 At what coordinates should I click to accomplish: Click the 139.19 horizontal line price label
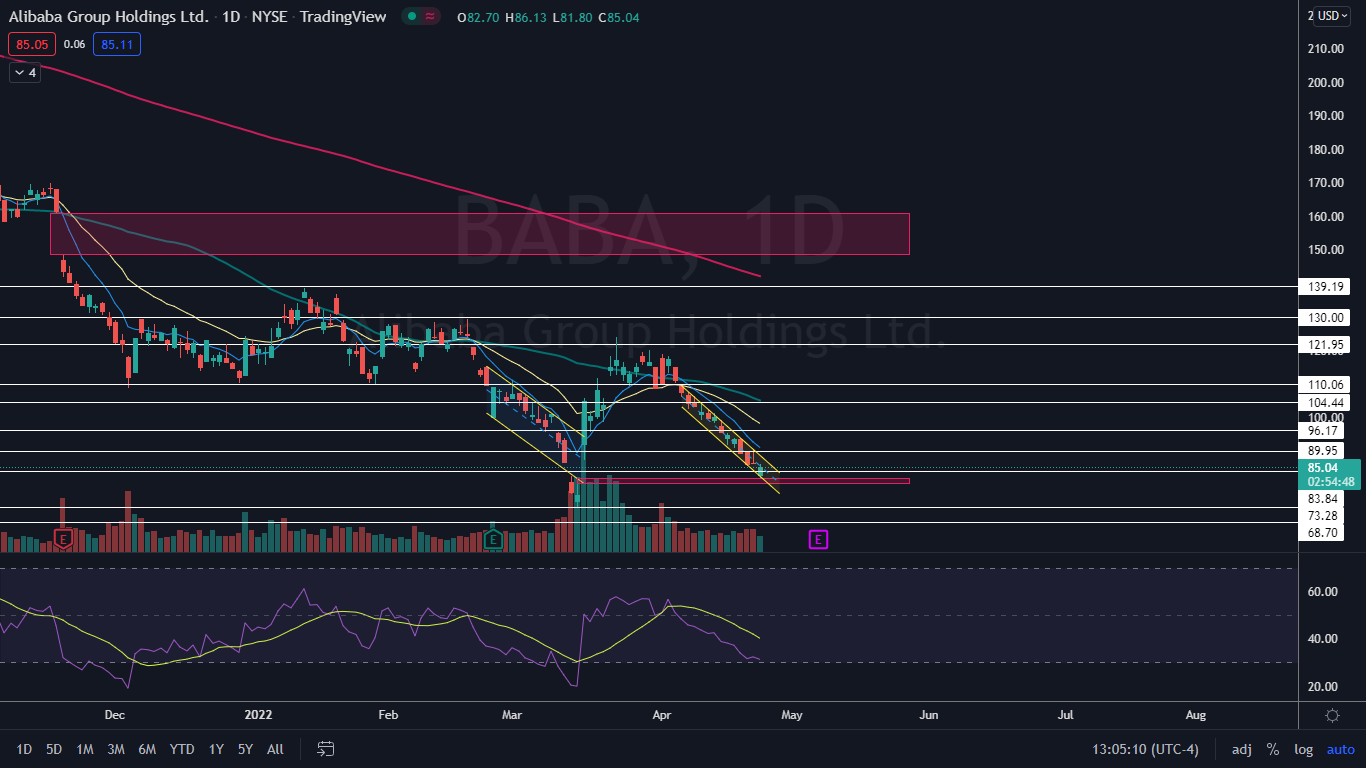pyautogui.click(x=1323, y=286)
